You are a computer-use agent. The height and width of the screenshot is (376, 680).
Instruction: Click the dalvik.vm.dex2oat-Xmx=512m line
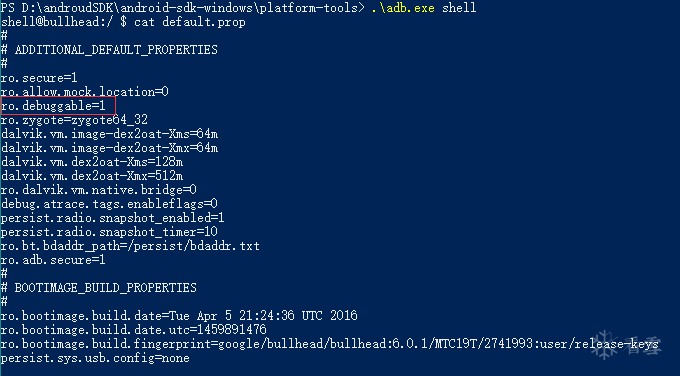92,176
